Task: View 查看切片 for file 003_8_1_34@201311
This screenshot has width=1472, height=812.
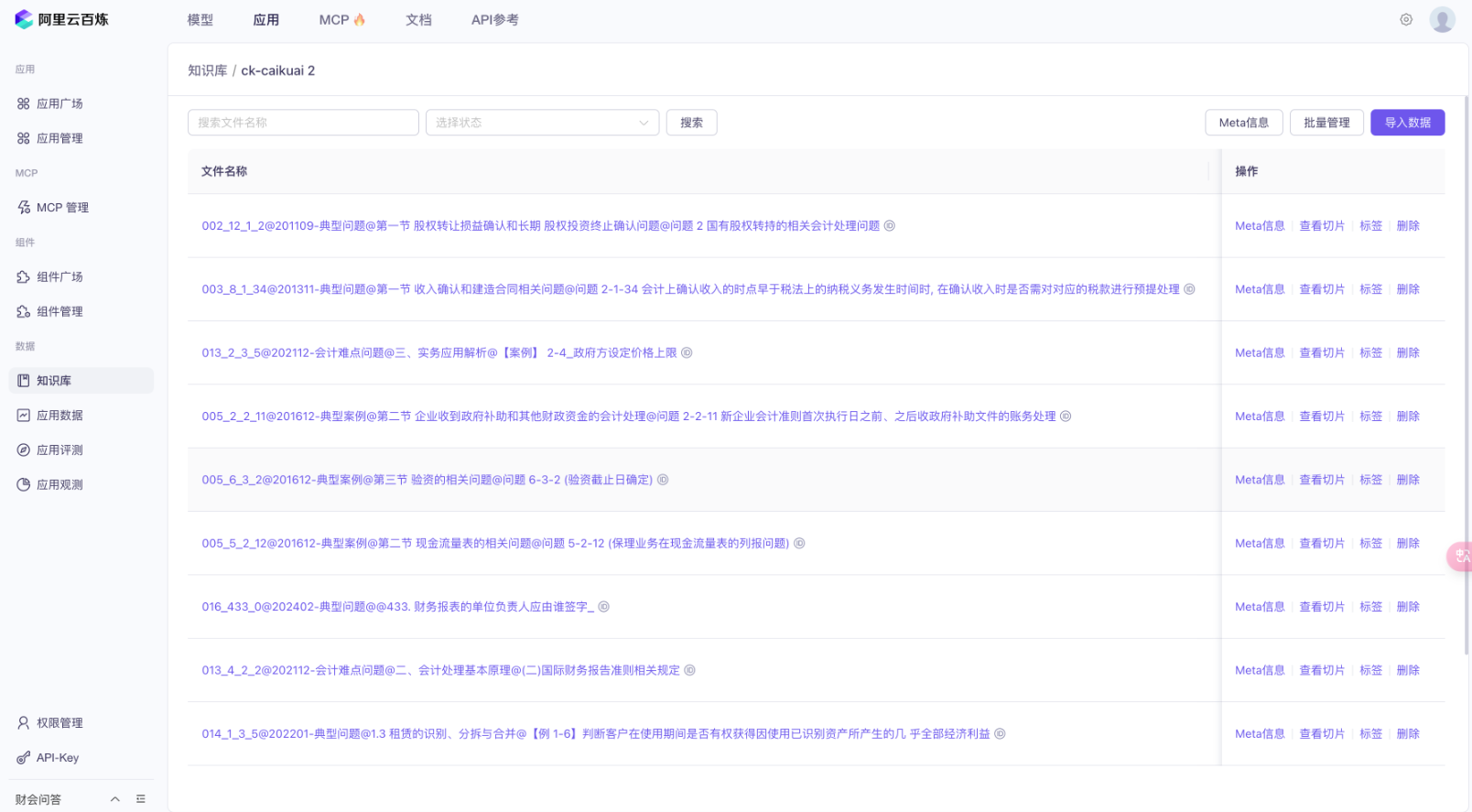Action: tap(1322, 289)
